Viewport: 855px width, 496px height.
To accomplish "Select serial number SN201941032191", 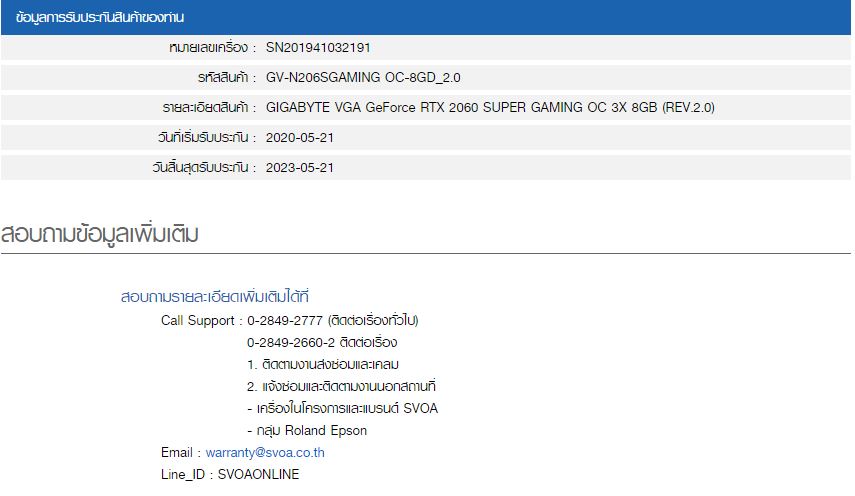I will click(x=318, y=47).
